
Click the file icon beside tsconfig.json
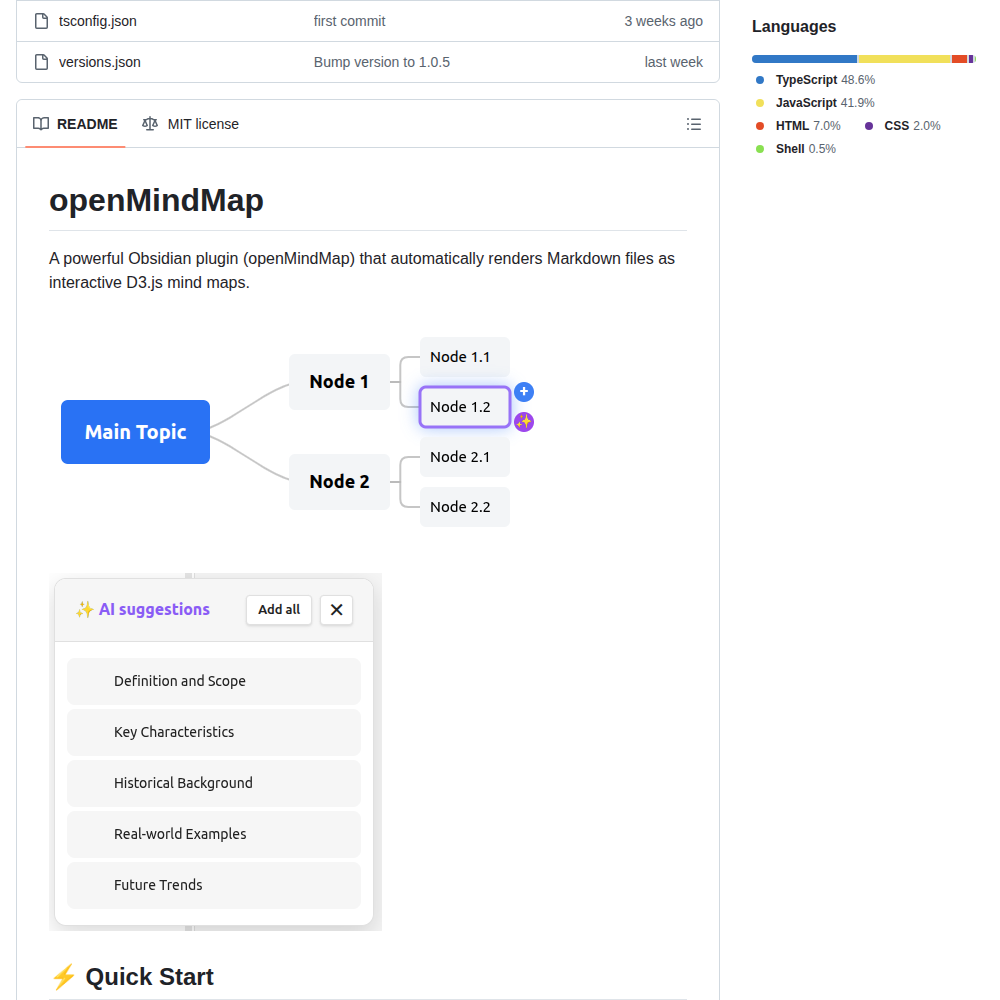(40, 20)
